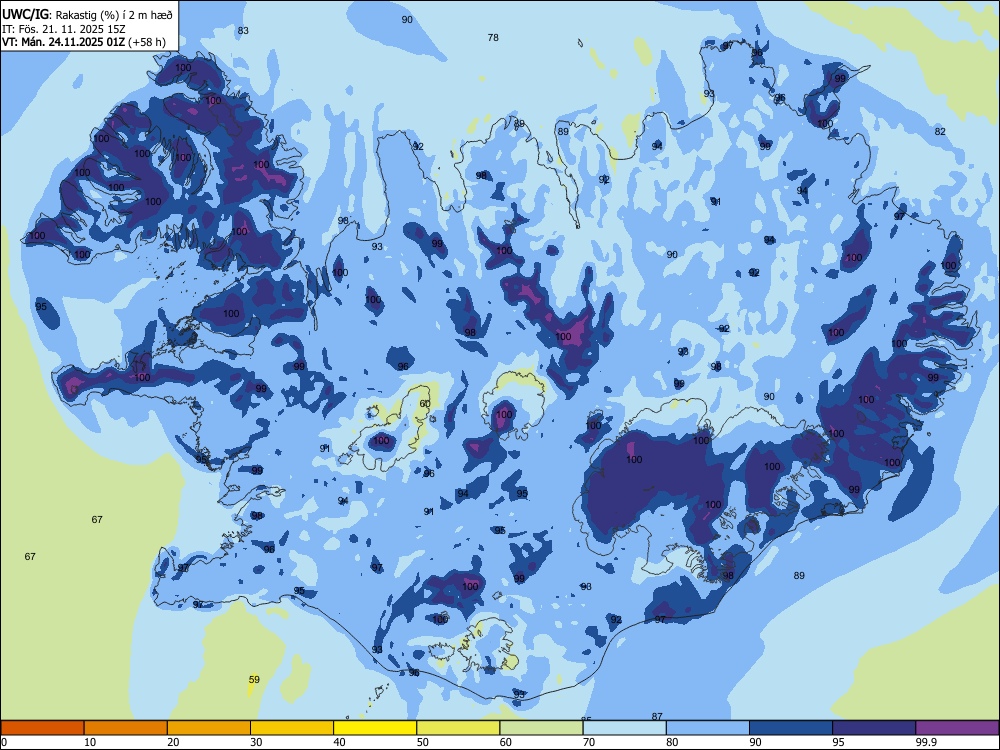
Task: Click the '59' value on the yellow patch
Action: point(254,679)
